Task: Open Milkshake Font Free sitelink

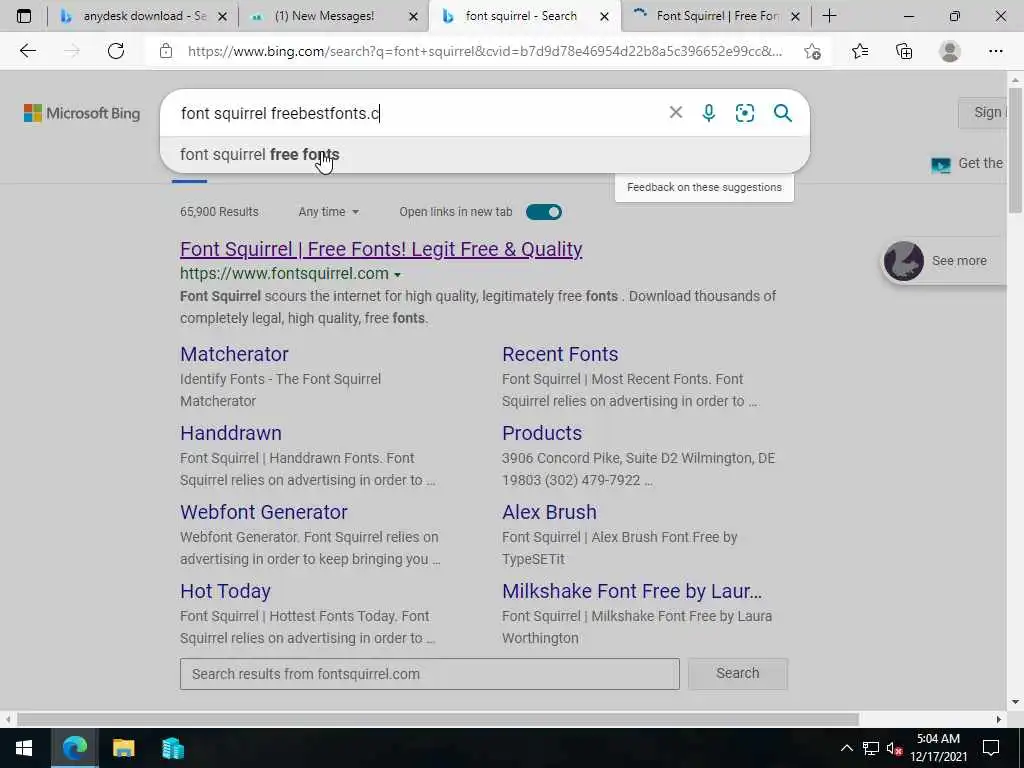Action: 632,591
